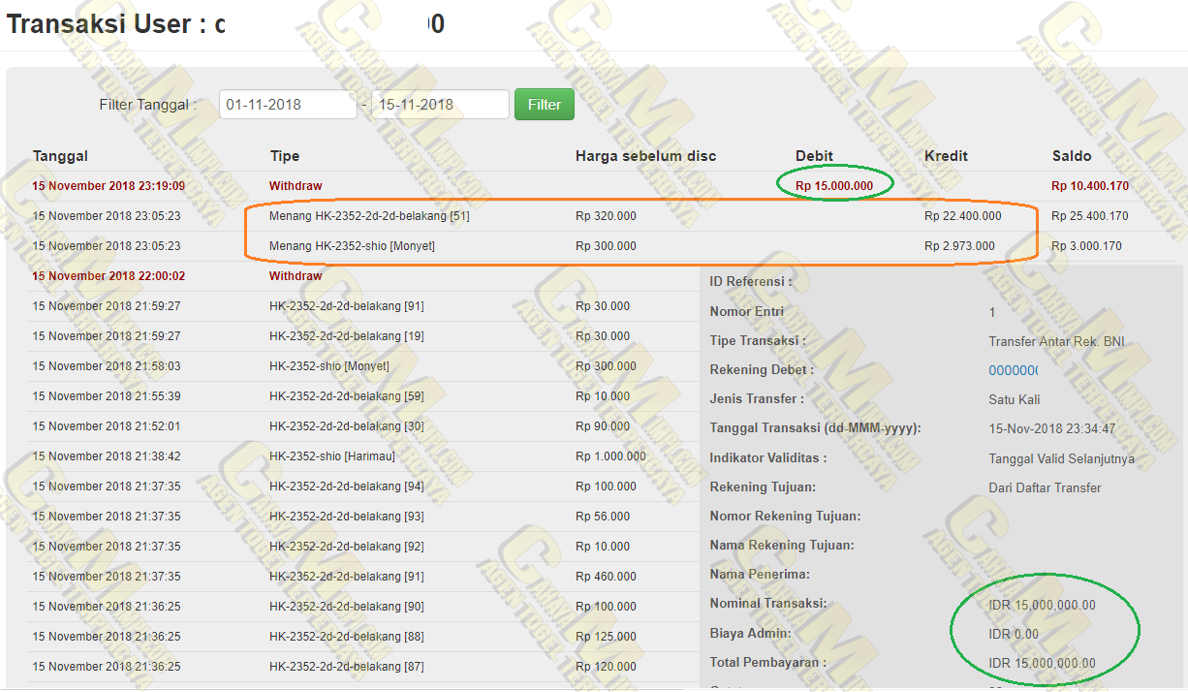Click the Kredit column header
Viewport: 1188px width, 692px height.
[945, 156]
